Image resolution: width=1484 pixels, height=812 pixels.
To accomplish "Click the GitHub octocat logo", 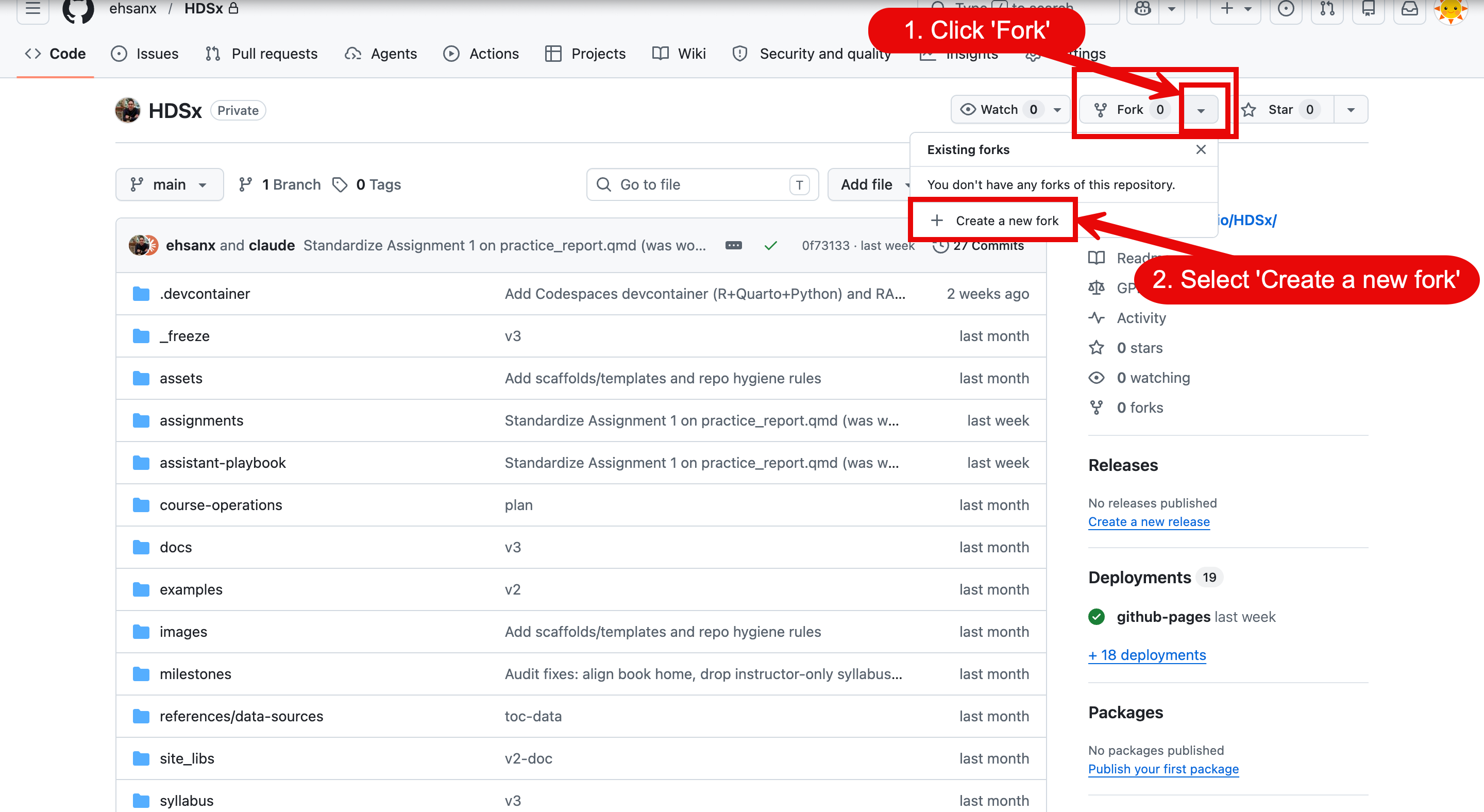I will pyautogui.click(x=78, y=10).
